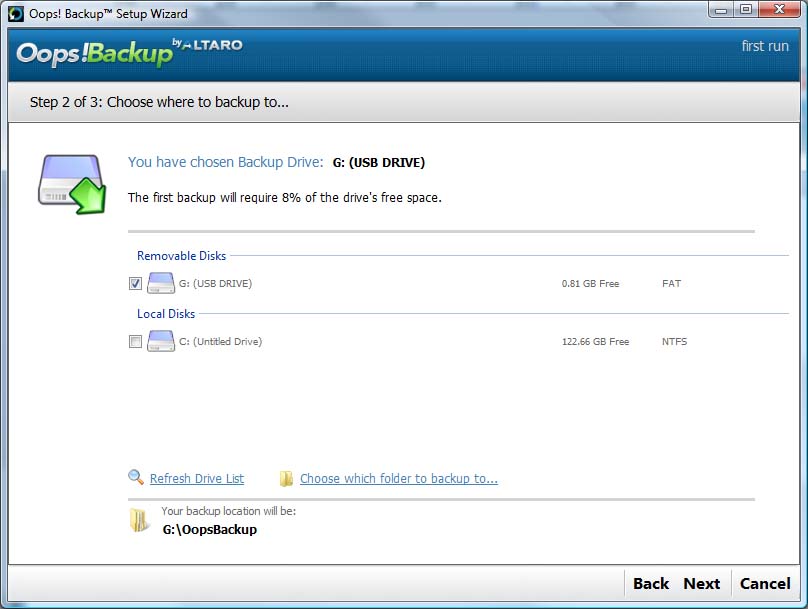
Task: Select the G: (USB DRIVE) row label
Action: 215,283
